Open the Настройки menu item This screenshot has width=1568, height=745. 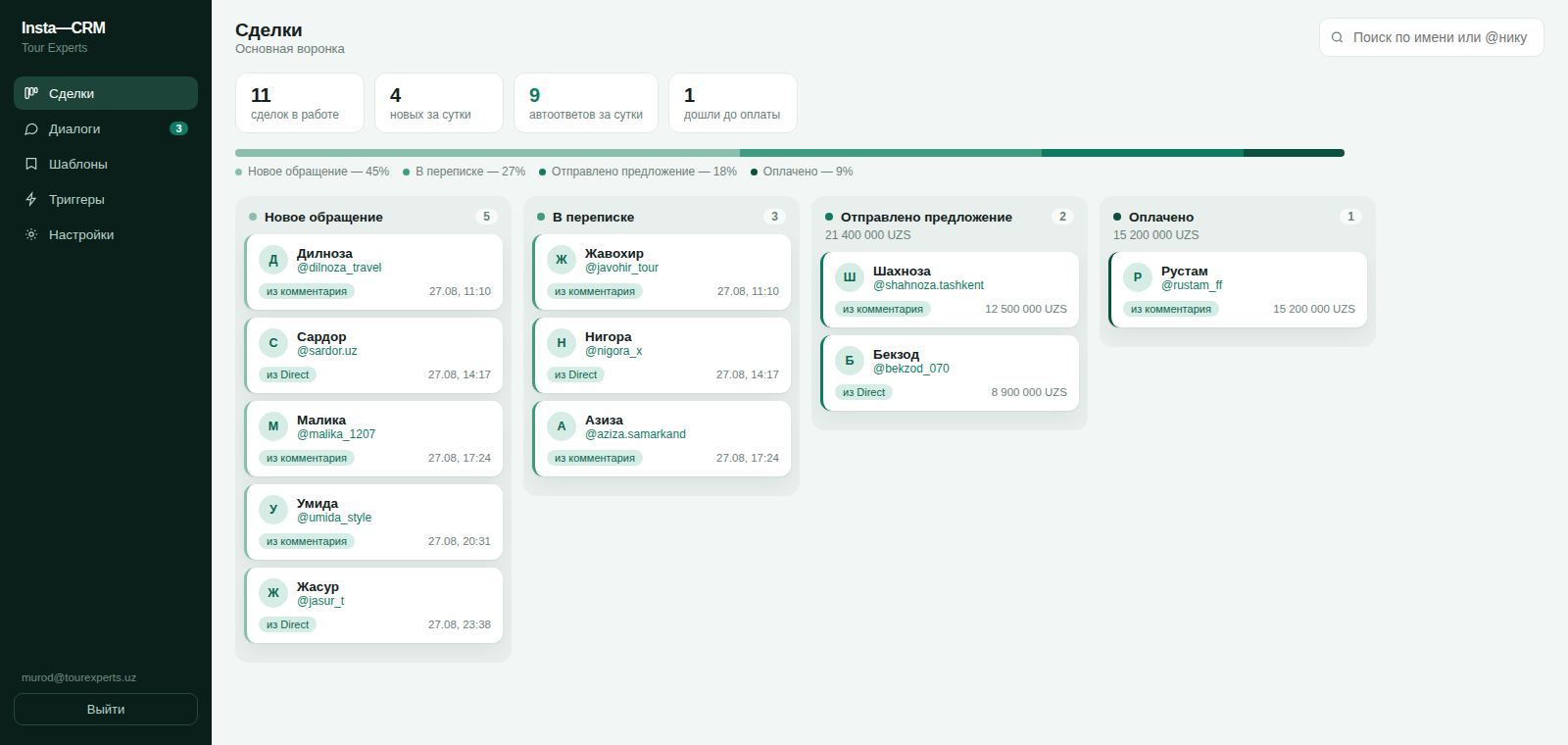[106, 234]
